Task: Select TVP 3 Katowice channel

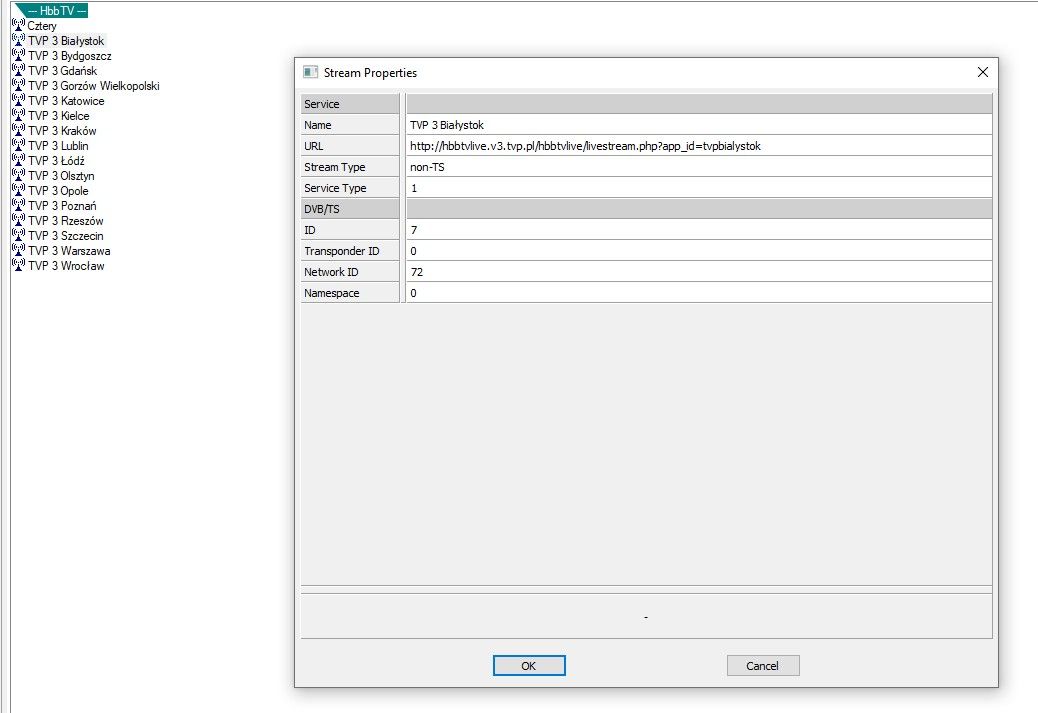Action: pos(66,101)
